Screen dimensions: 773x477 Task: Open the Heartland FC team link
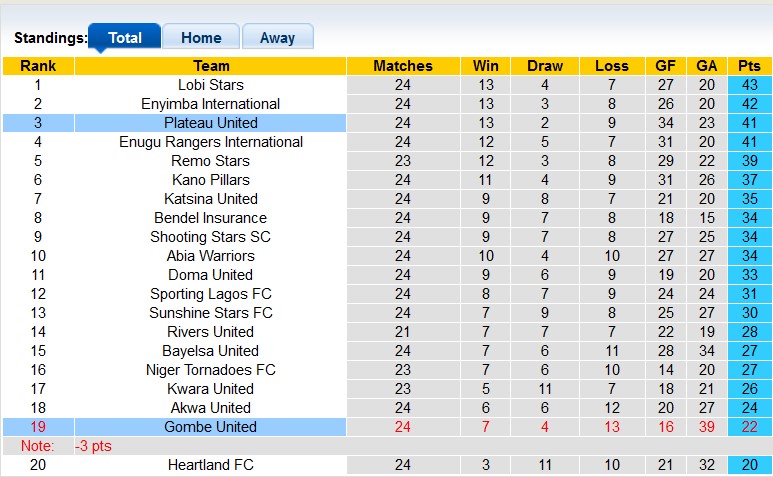click(210, 465)
